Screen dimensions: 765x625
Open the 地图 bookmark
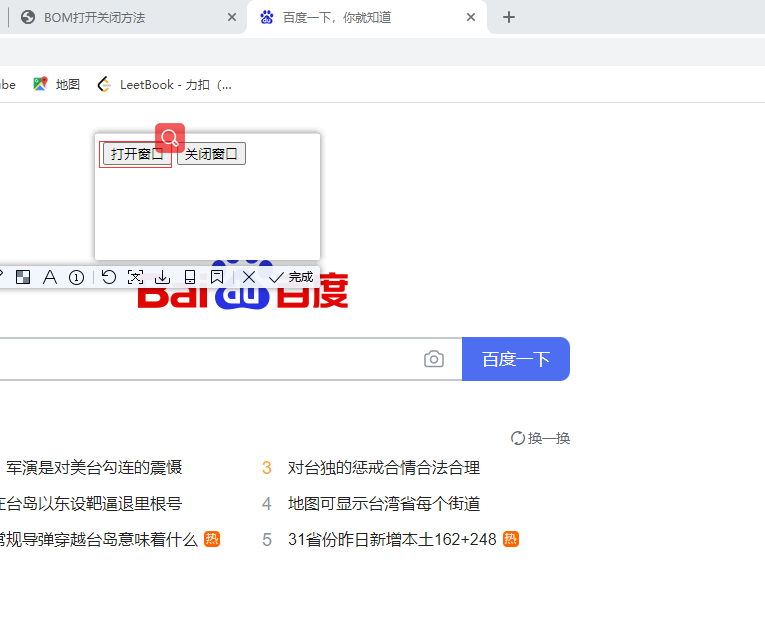pyautogui.click(x=57, y=84)
